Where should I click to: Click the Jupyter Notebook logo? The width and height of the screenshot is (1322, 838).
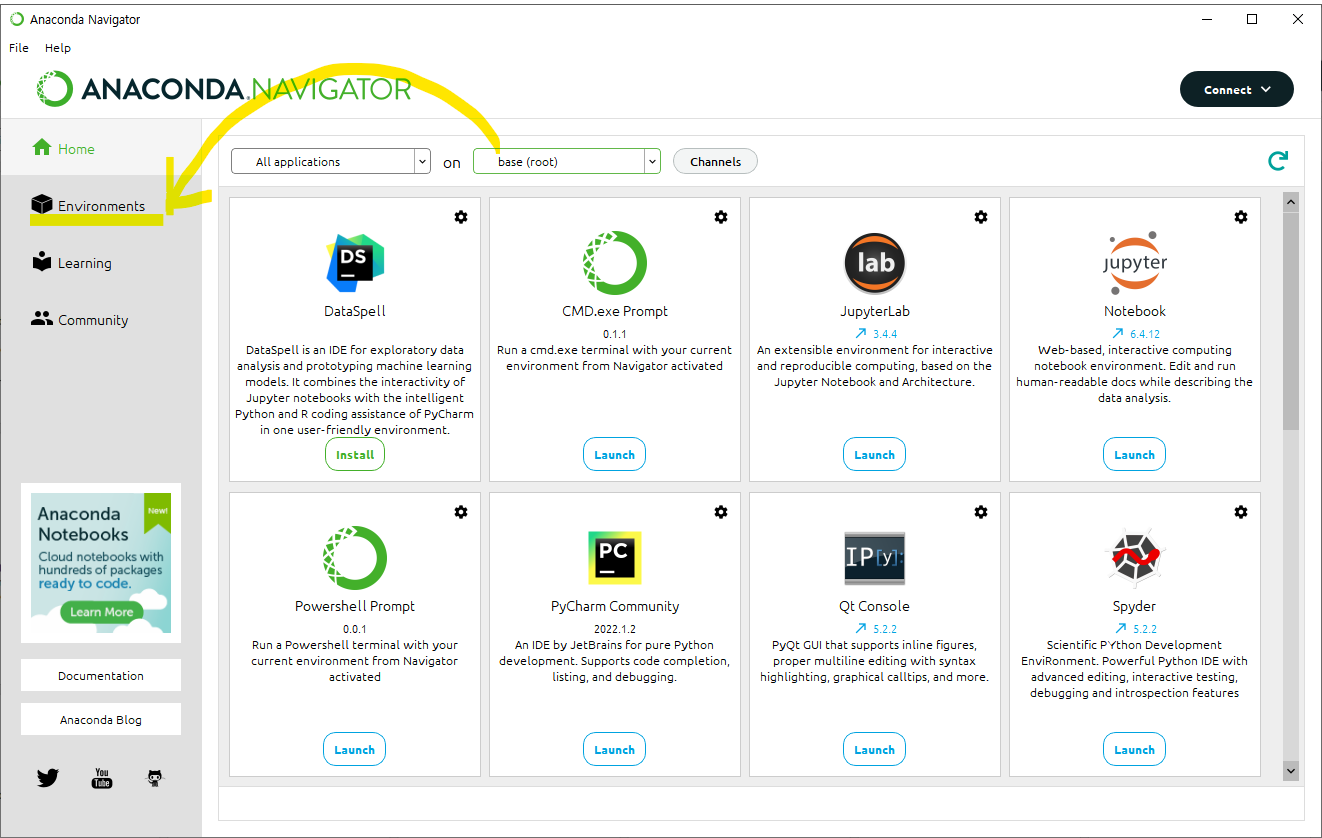(1135, 262)
